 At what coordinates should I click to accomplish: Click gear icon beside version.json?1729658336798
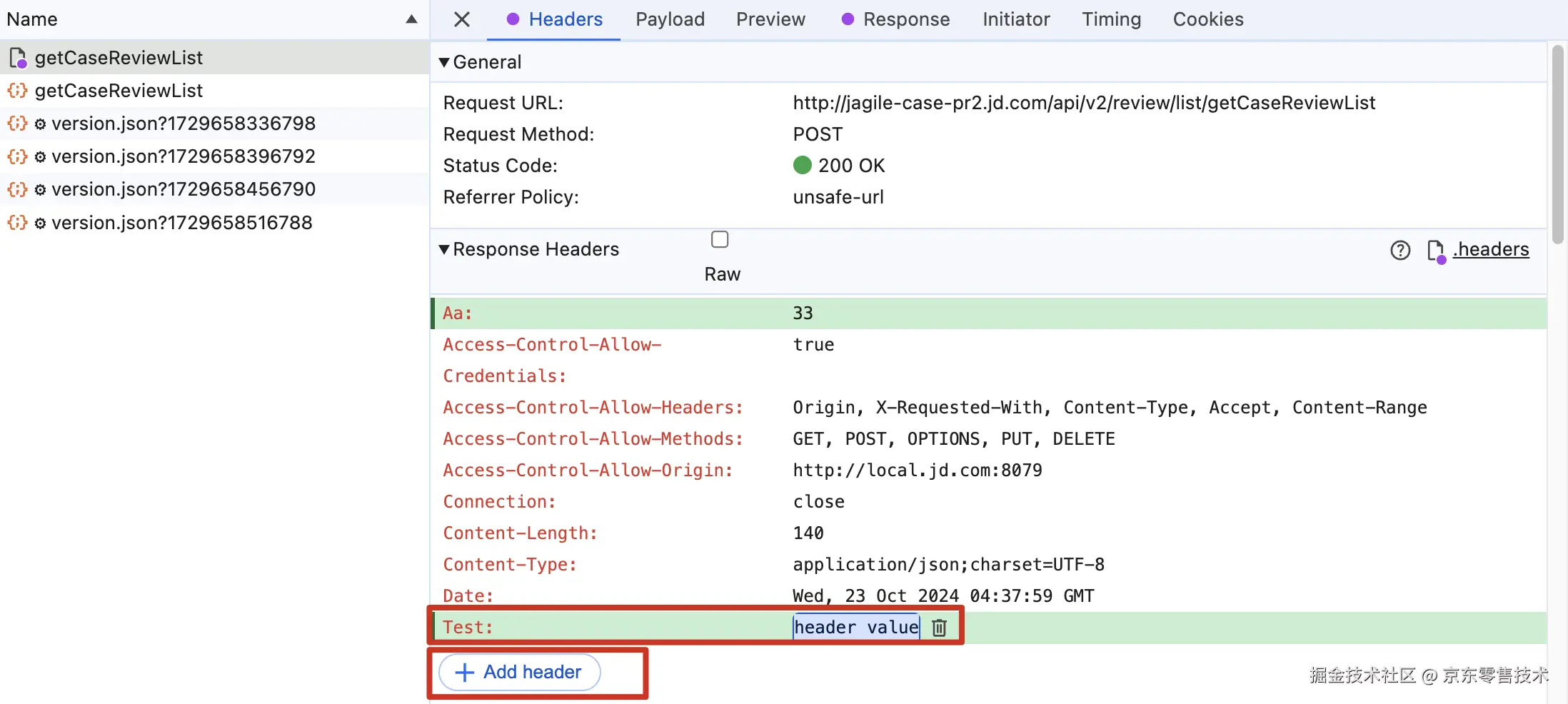(x=41, y=124)
